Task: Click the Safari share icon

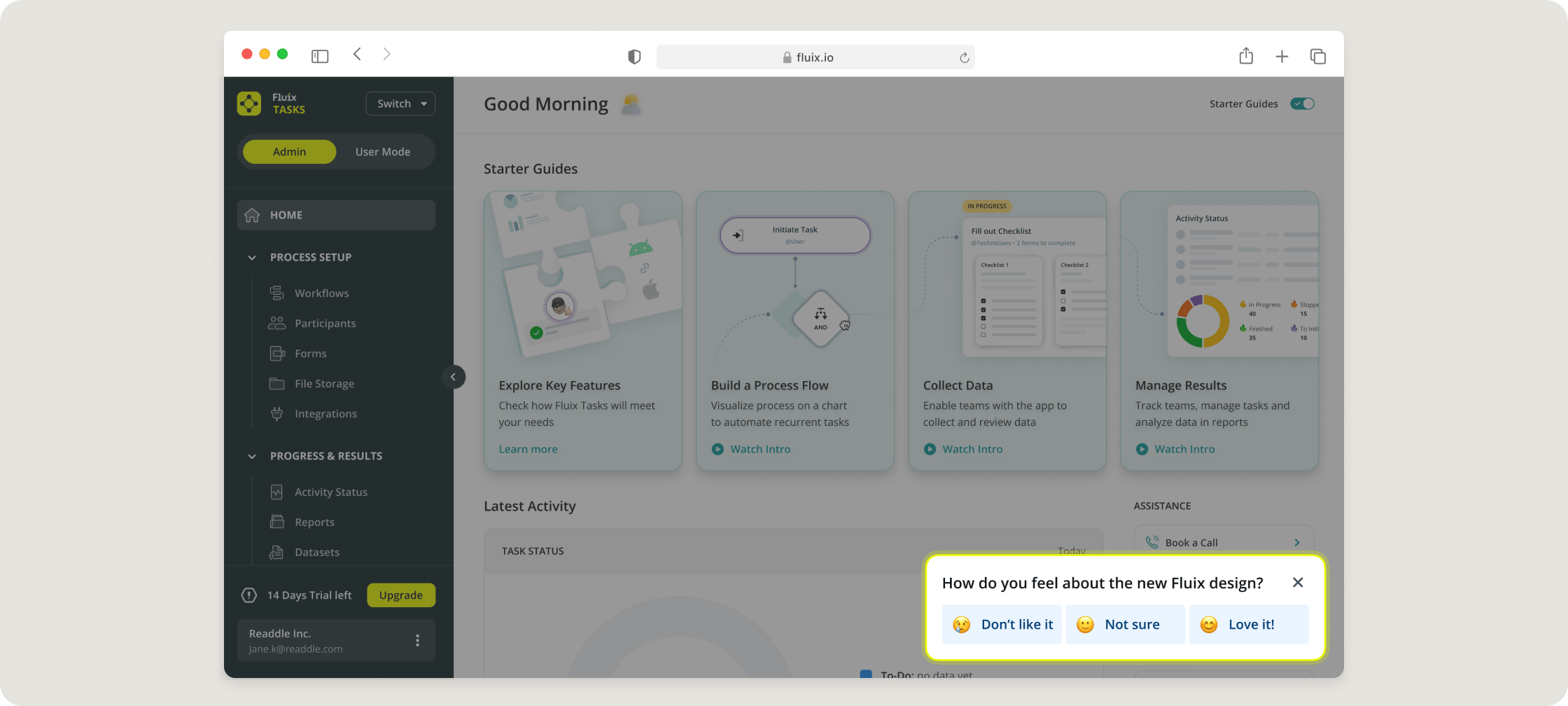Action: [1246, 56]
